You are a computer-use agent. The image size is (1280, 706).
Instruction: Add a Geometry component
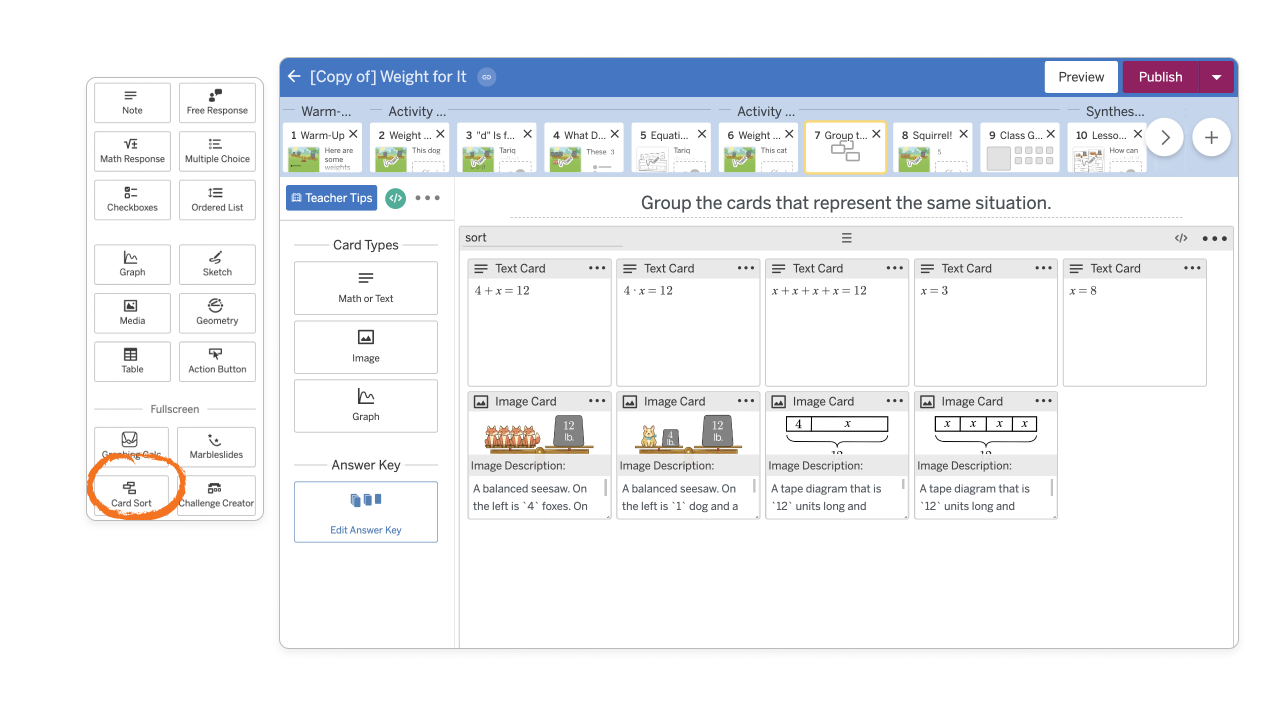click(217, 313)
